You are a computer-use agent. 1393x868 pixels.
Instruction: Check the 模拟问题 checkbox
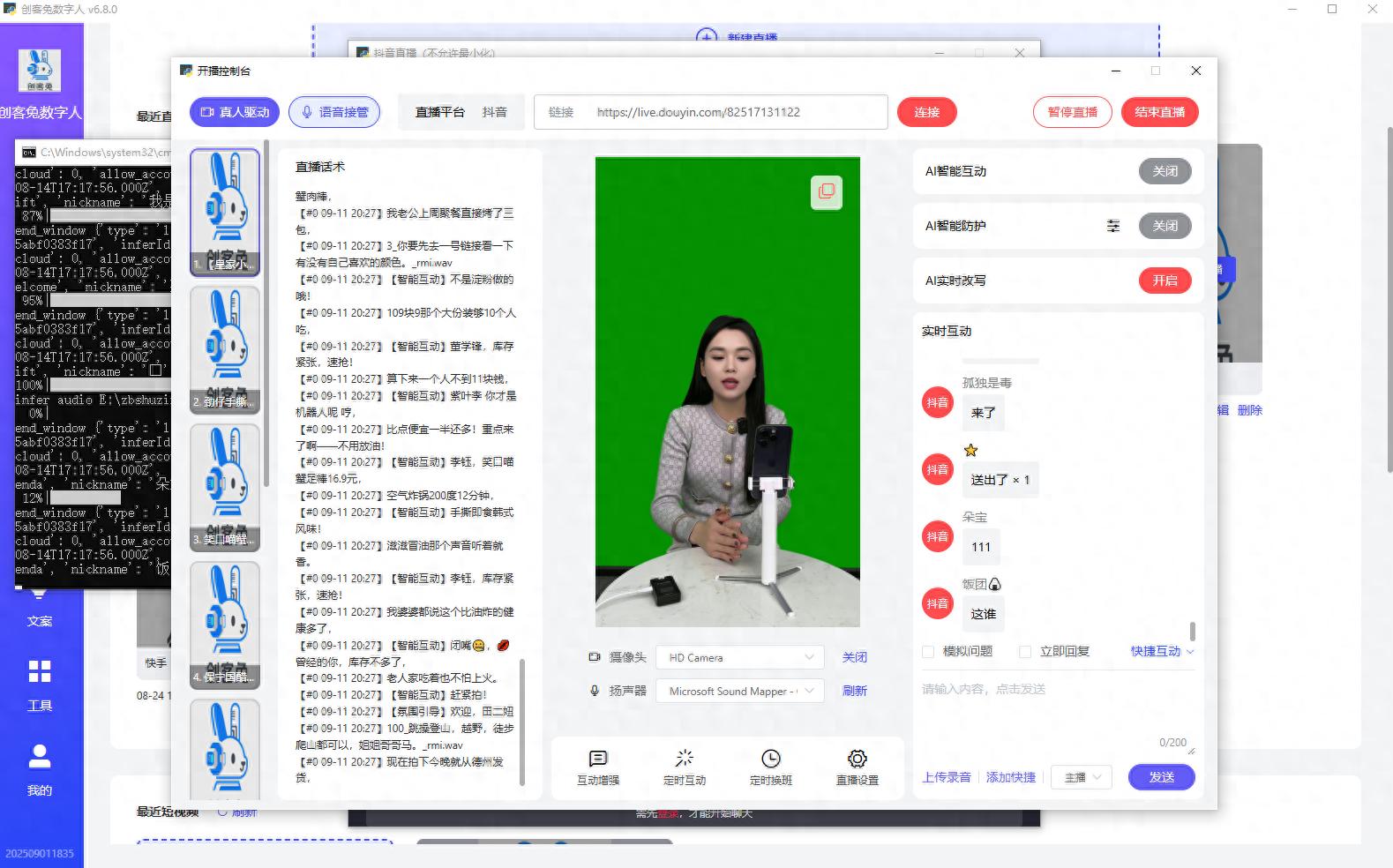(x=928, y=652)
